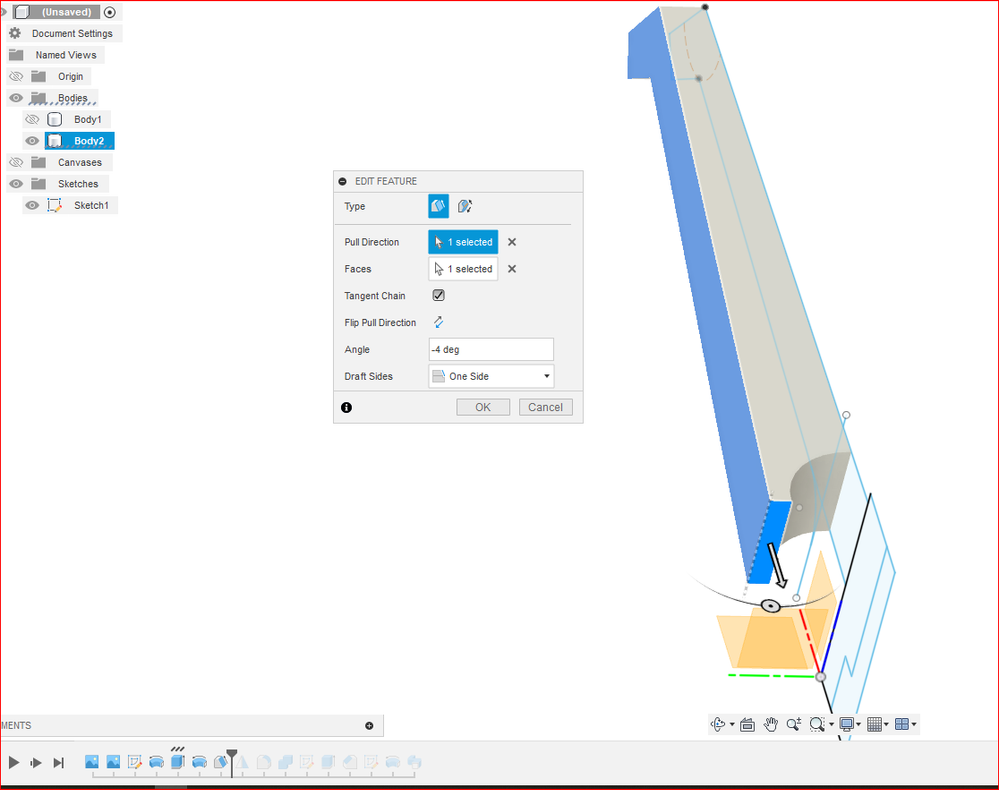This screenshot has width=999, height=790.
Task: Select the Fixed Plane draft type icon
Action: [x=438, y=206]
